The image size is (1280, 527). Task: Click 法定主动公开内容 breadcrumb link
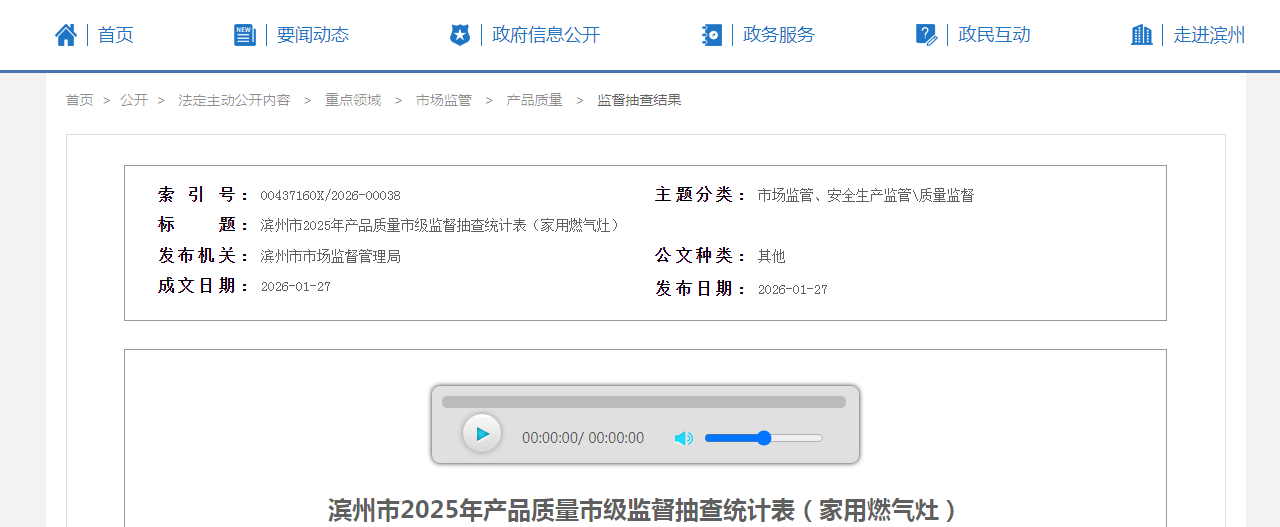tap(234, 100)
